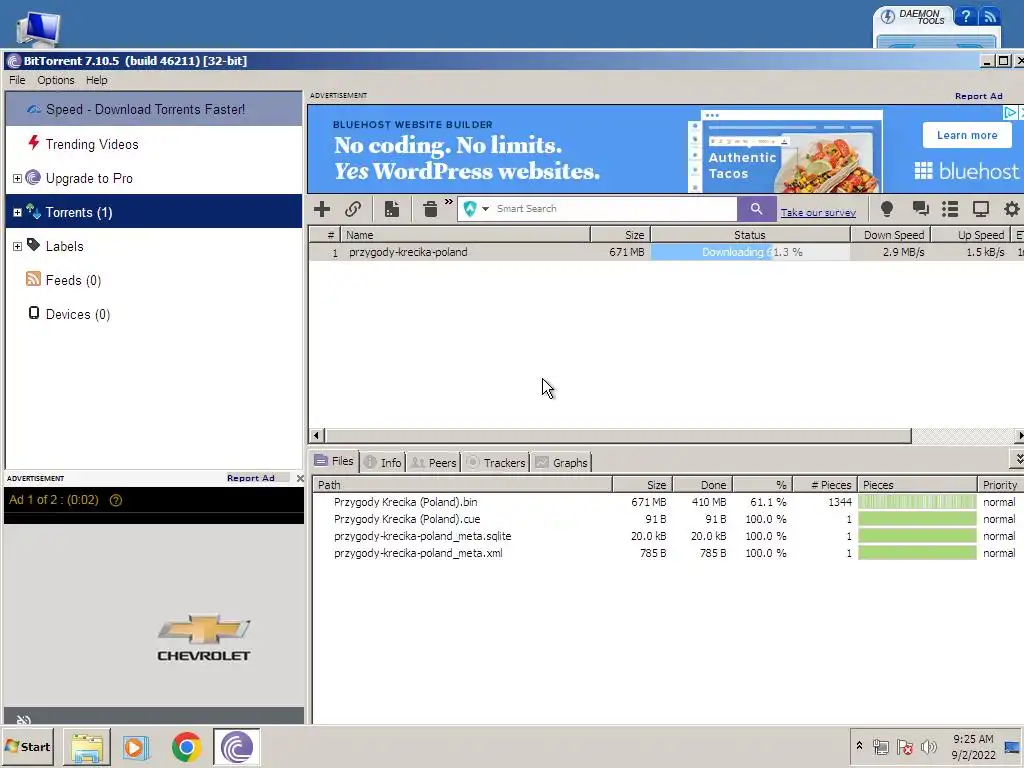Sort torrents by Status column header
1024x768 pixels.
click(750, 234)
